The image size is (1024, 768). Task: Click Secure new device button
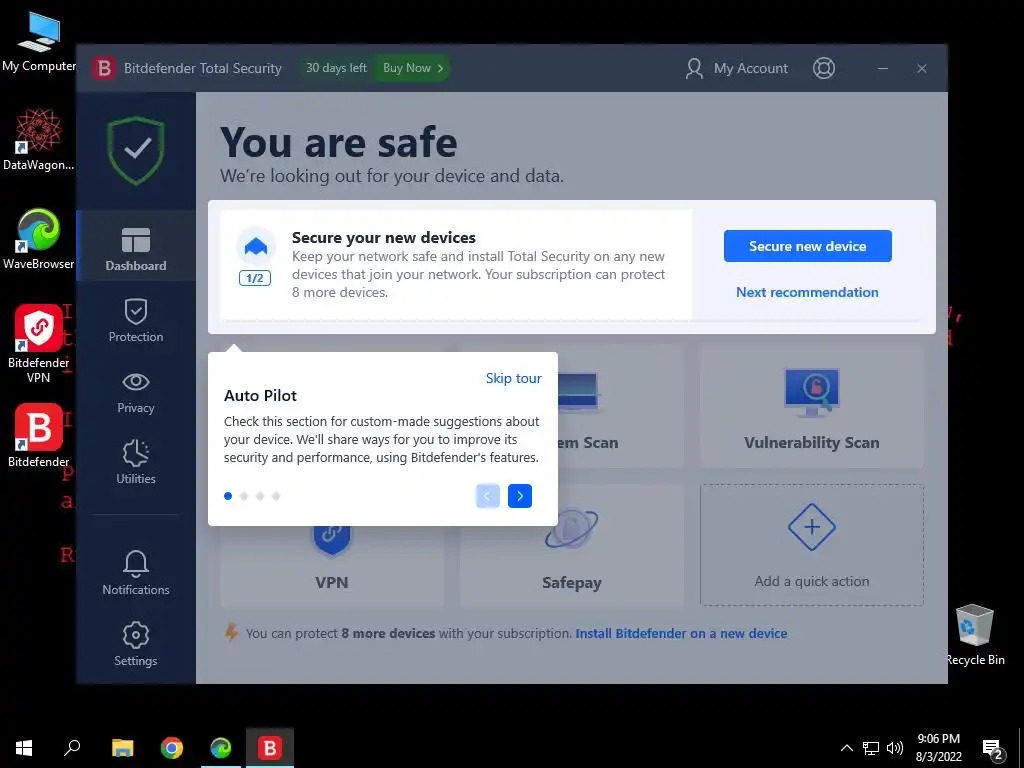pos(807,246)
